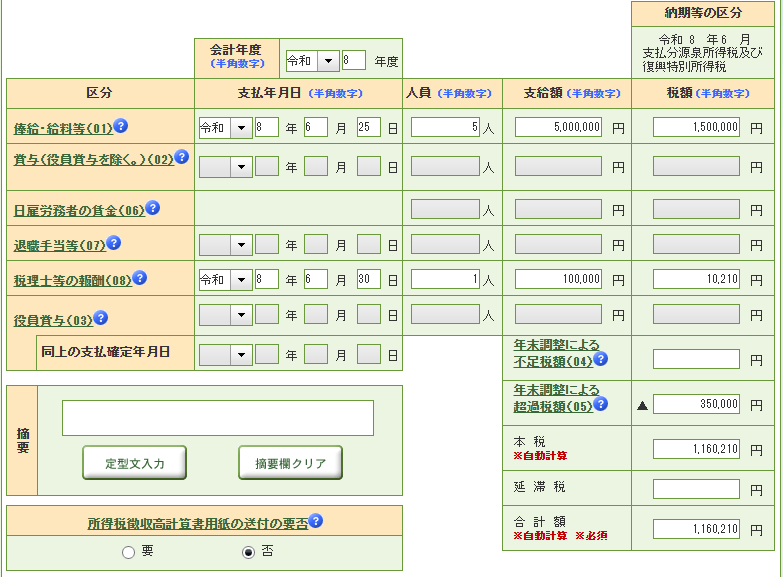Screen dimensions: 783x577
Task: Open era dropdown in 俸給・給料等 row
Action: (226, 128)
